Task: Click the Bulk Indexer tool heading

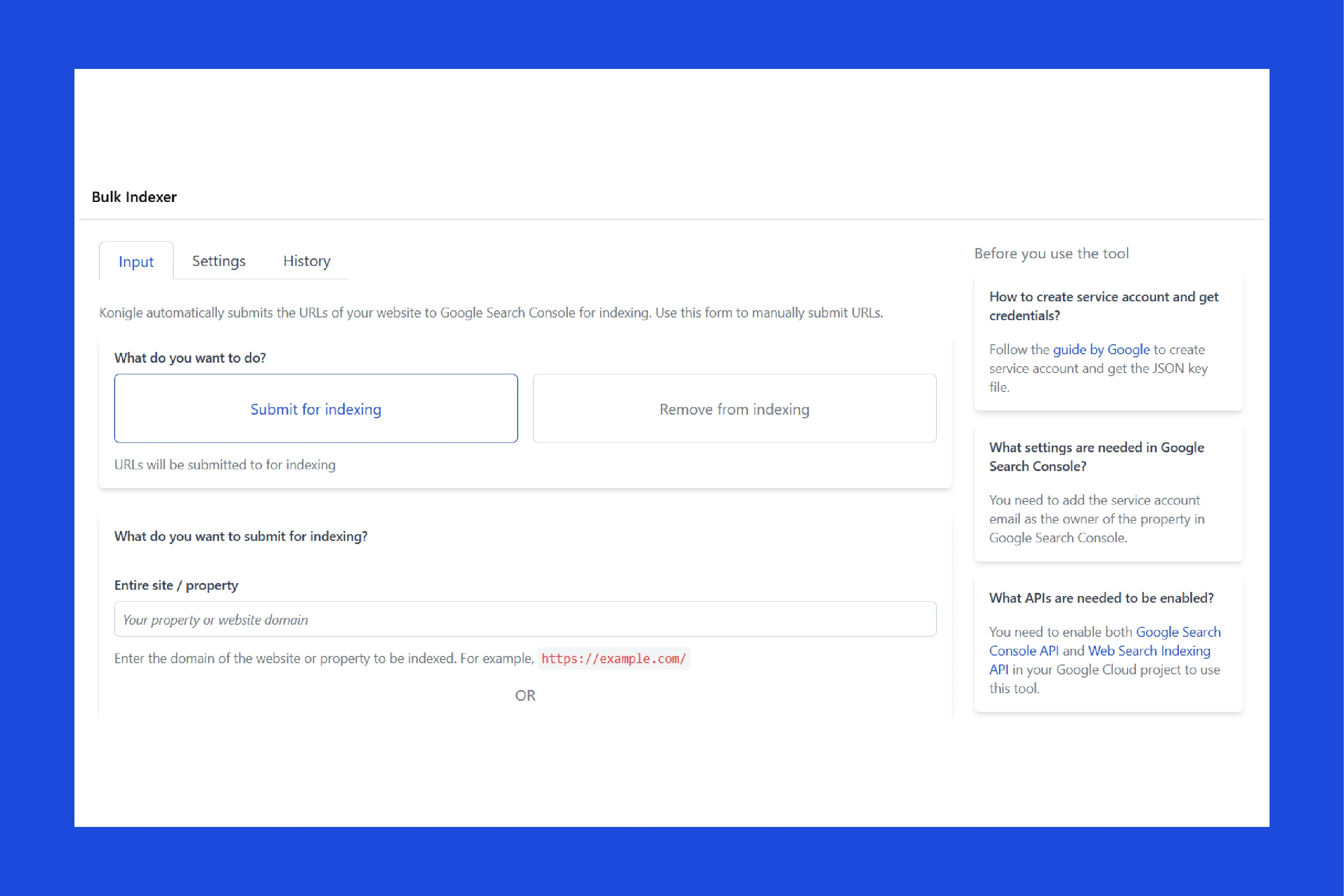Action: (133, 197)
